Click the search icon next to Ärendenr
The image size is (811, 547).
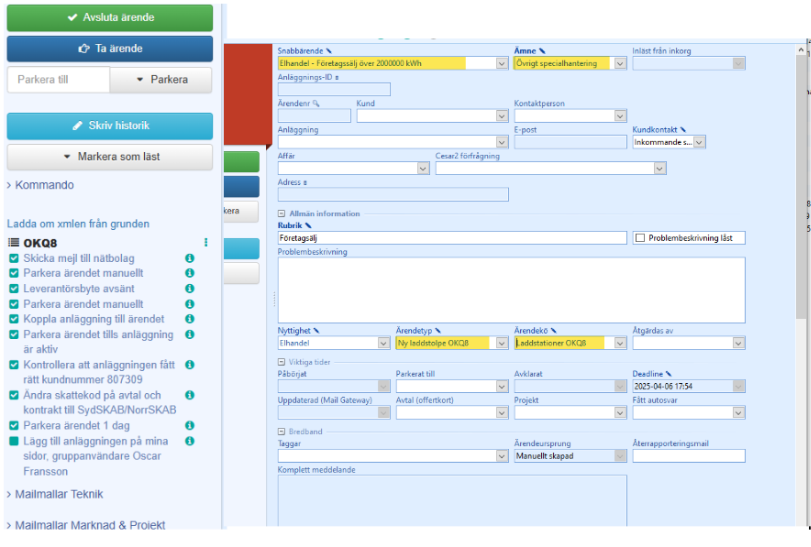coord(316,103)
